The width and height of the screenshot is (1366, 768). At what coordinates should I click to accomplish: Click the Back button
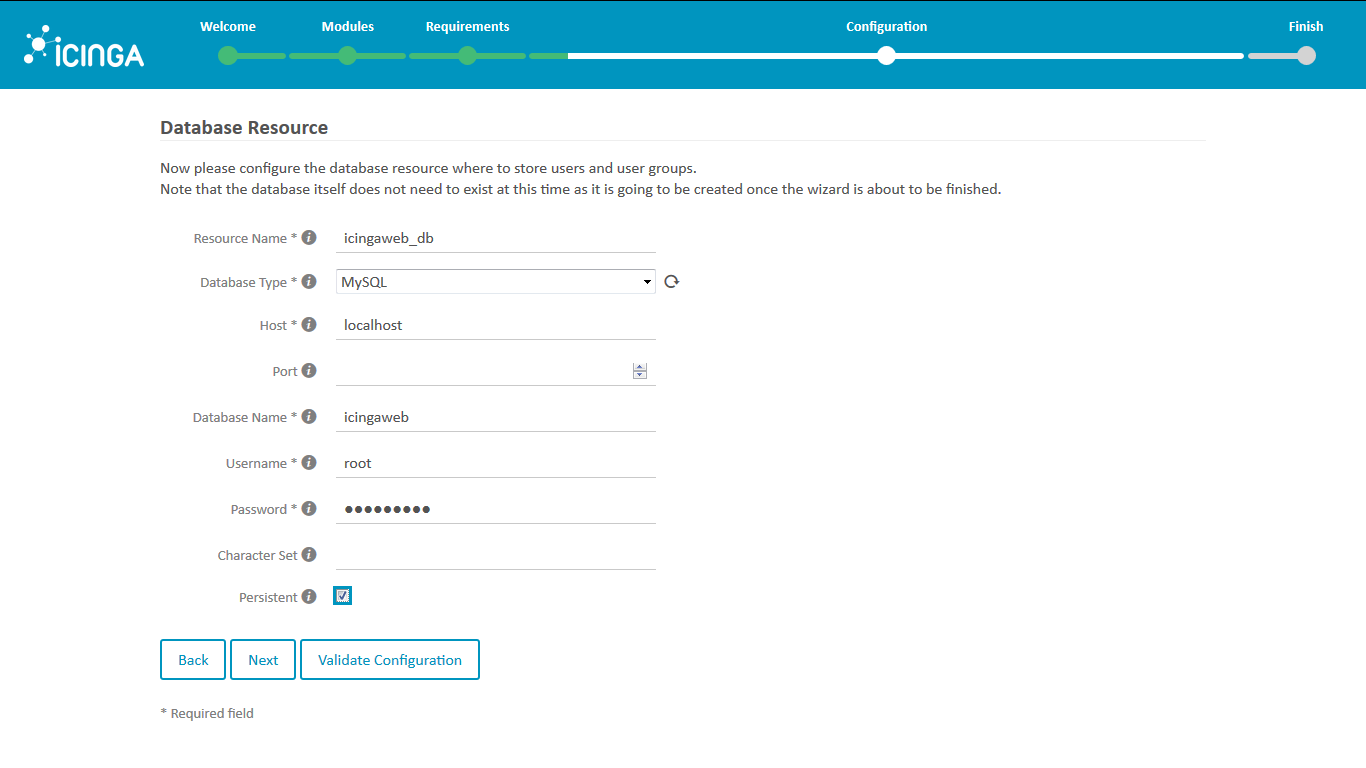coord(193,660)
